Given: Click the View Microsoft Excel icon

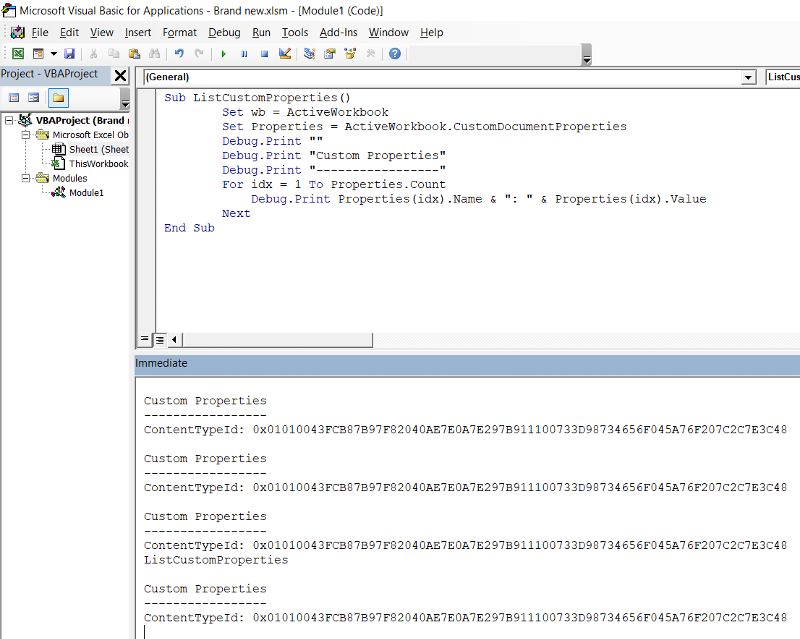Looking at the screenshot, I should pos(16,52).
